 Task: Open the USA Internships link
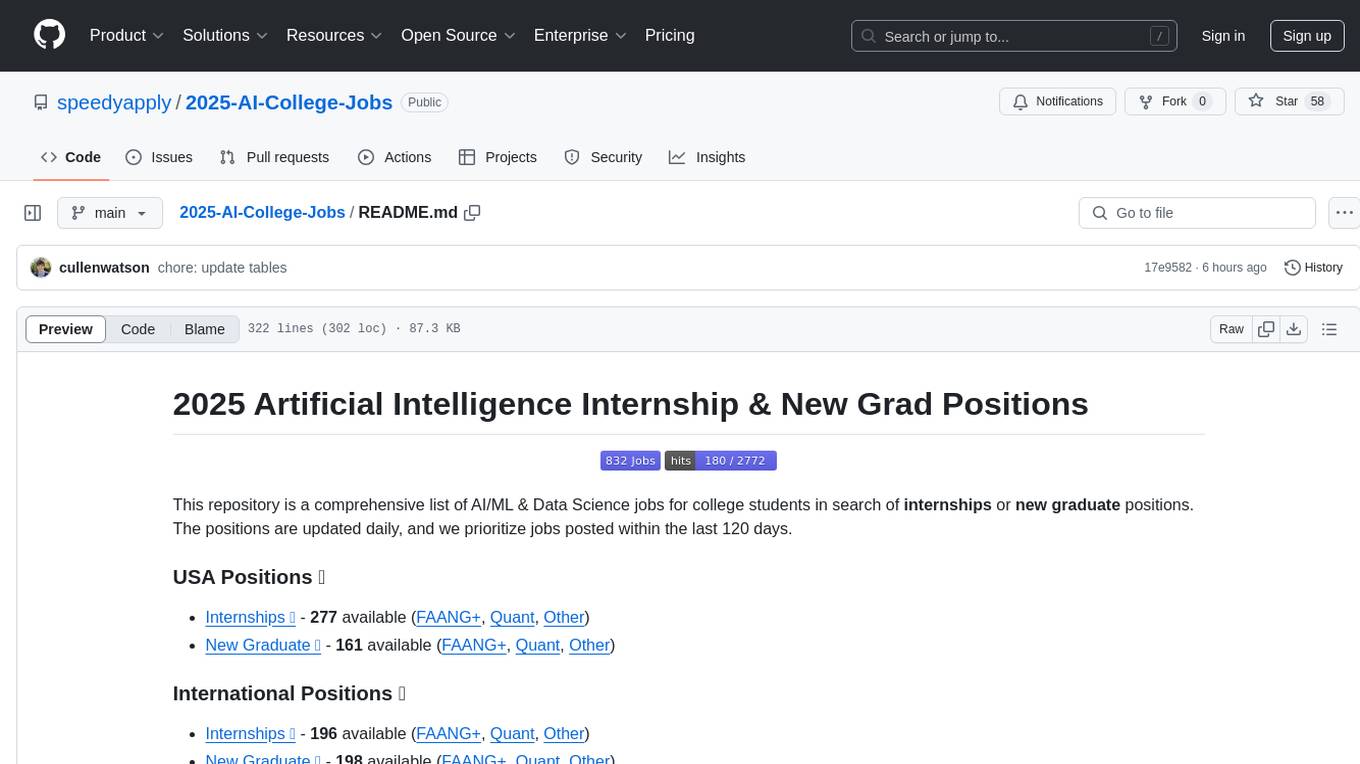pyautogui.click(x=250, y=617)
